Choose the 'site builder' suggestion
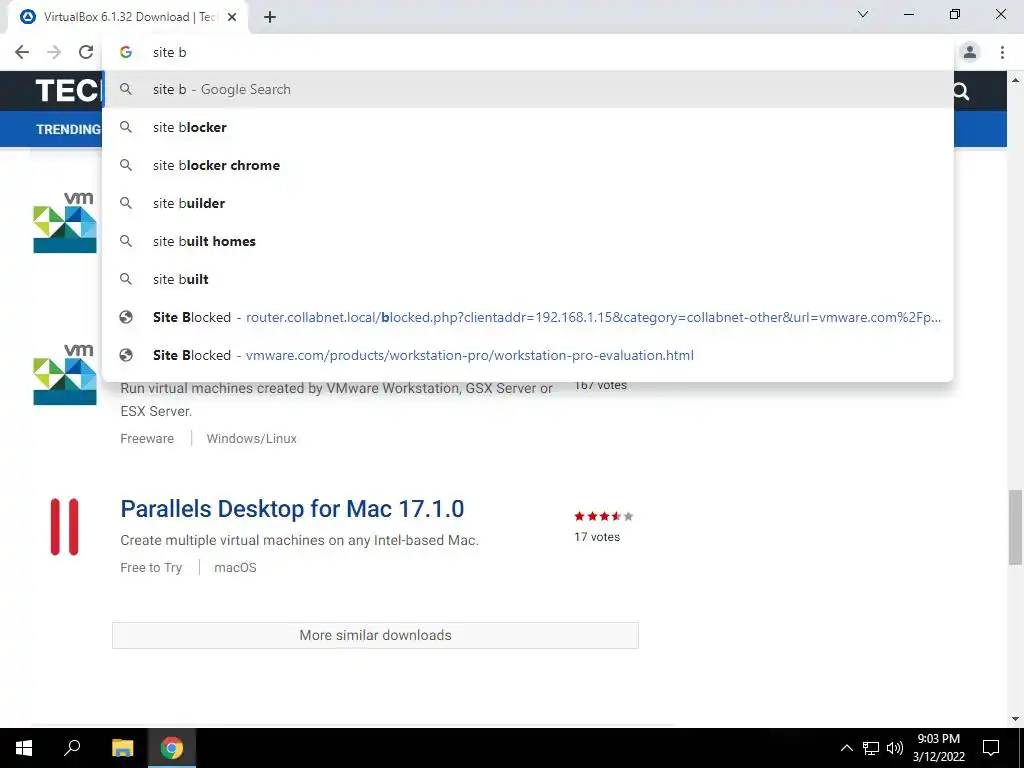Screen dimensions: 1024x768 [x=528, y=203]
